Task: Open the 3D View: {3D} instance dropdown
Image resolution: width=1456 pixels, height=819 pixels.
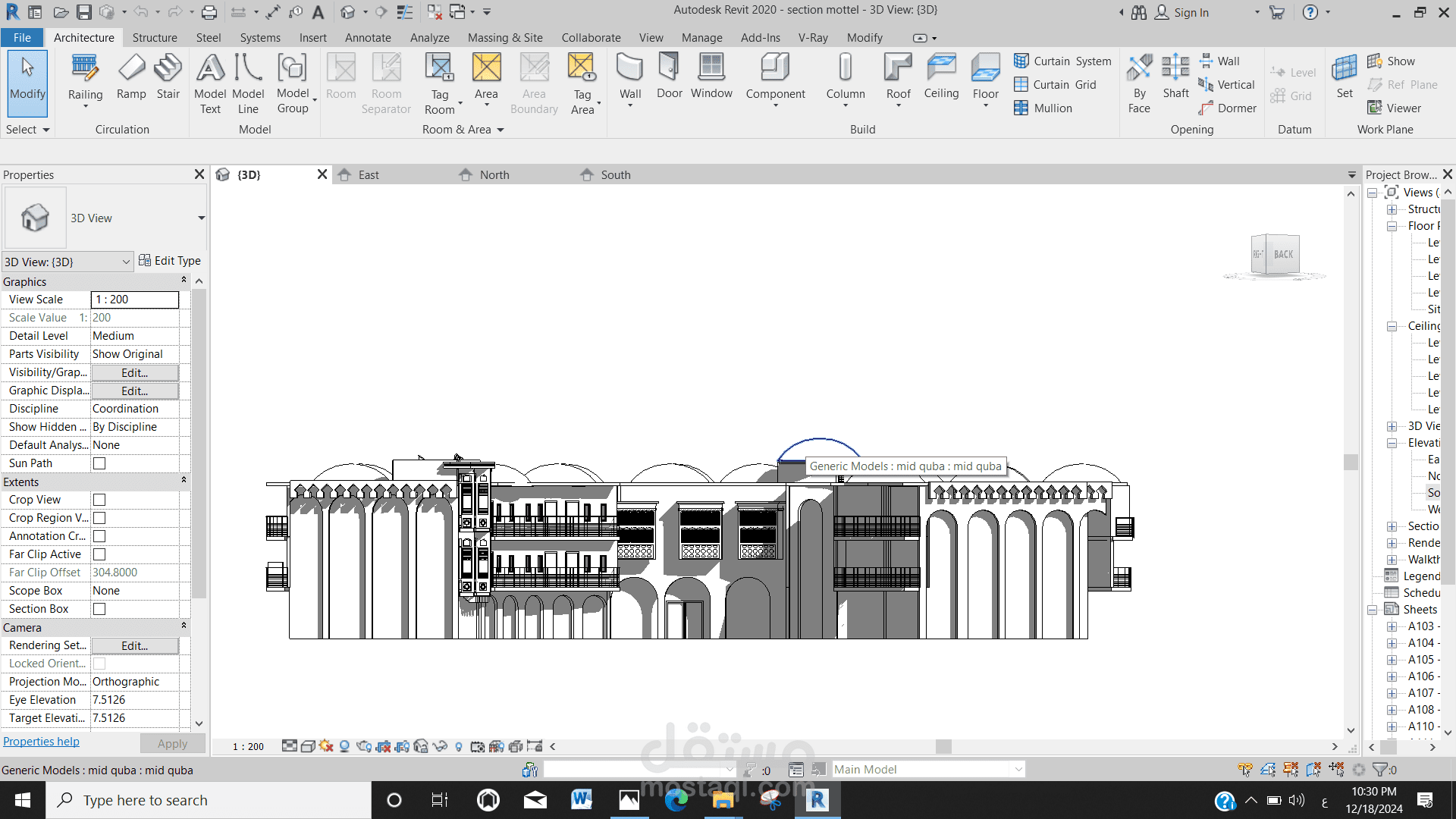Action: tap(126, 262)
